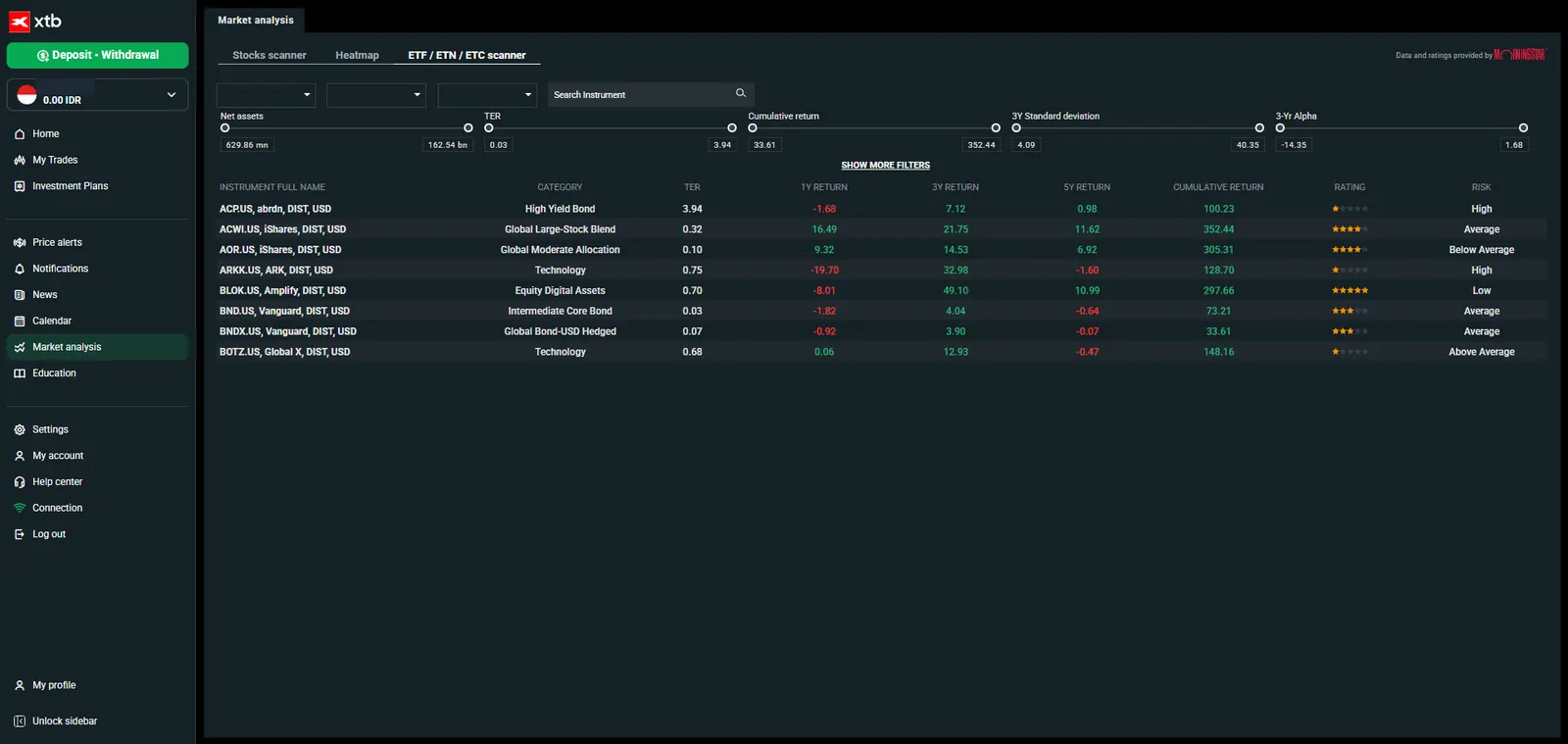
Task: Click the TER maximum slider handle
Action: pos(732,128)
